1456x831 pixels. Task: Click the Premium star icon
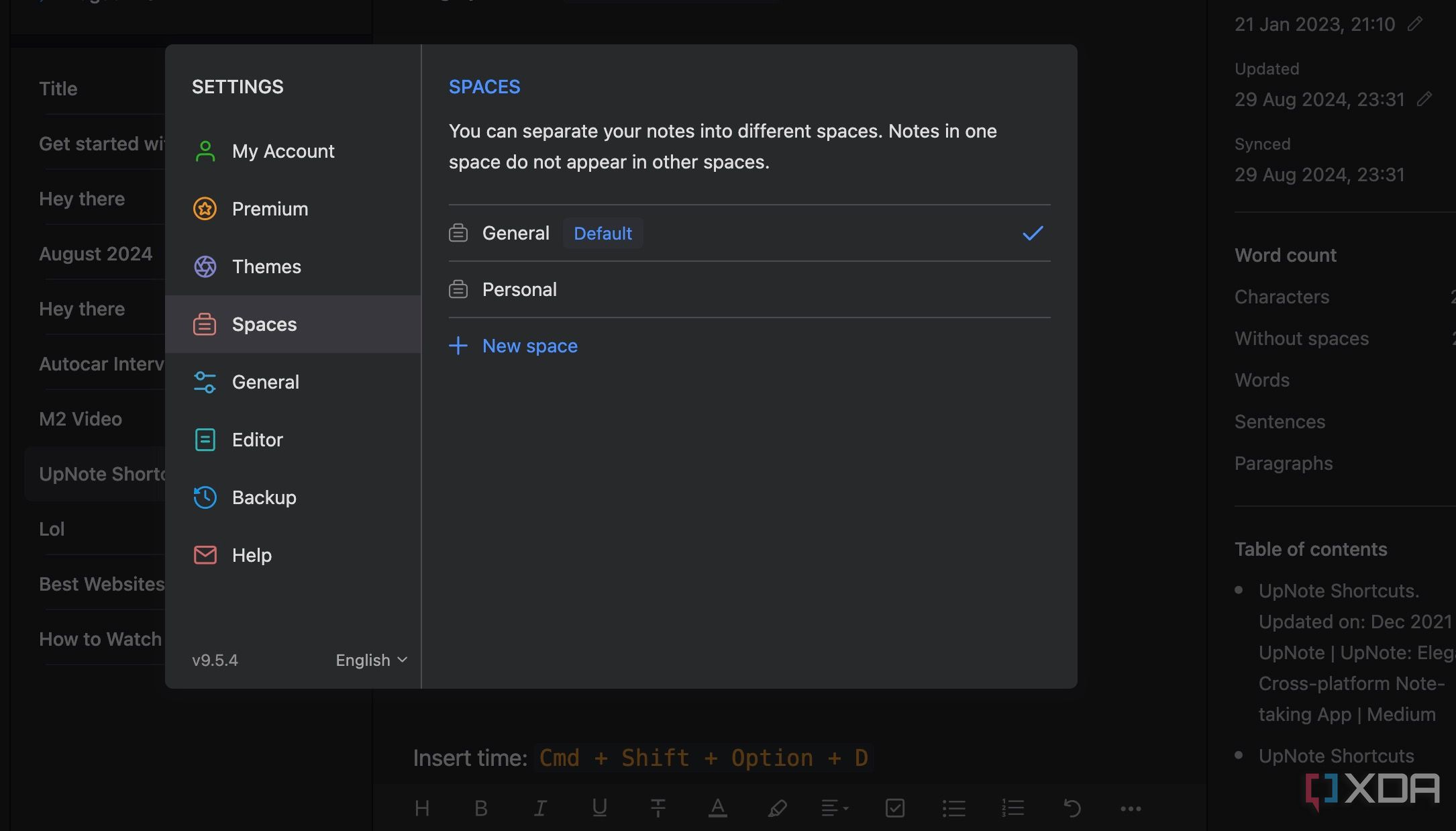205,209
